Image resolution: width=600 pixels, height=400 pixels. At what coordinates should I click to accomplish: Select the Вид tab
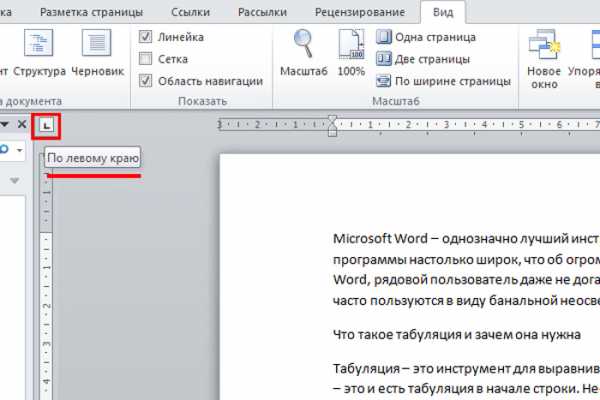click(443, 12)
